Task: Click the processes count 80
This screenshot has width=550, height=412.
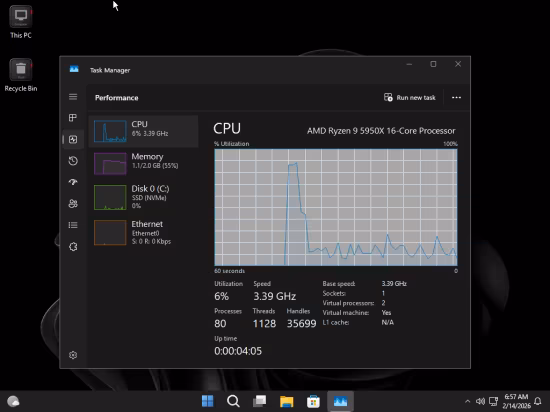Action: pos(220,323)
